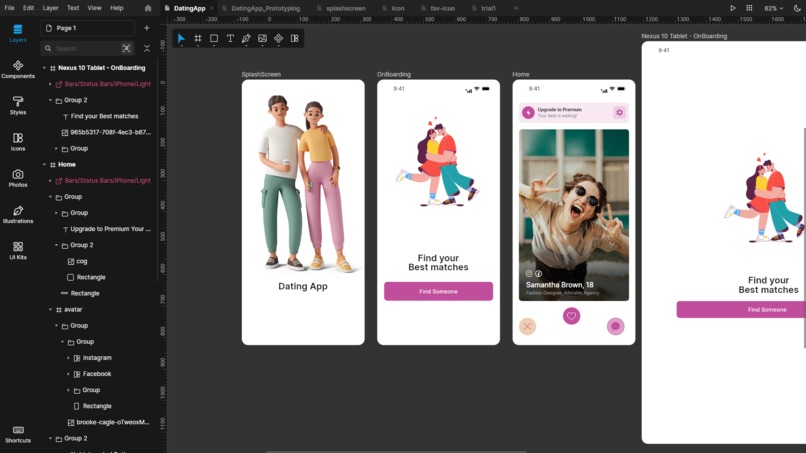Expand the Instagram layer
Screen dimensions: 806x453
coord(68,358)
